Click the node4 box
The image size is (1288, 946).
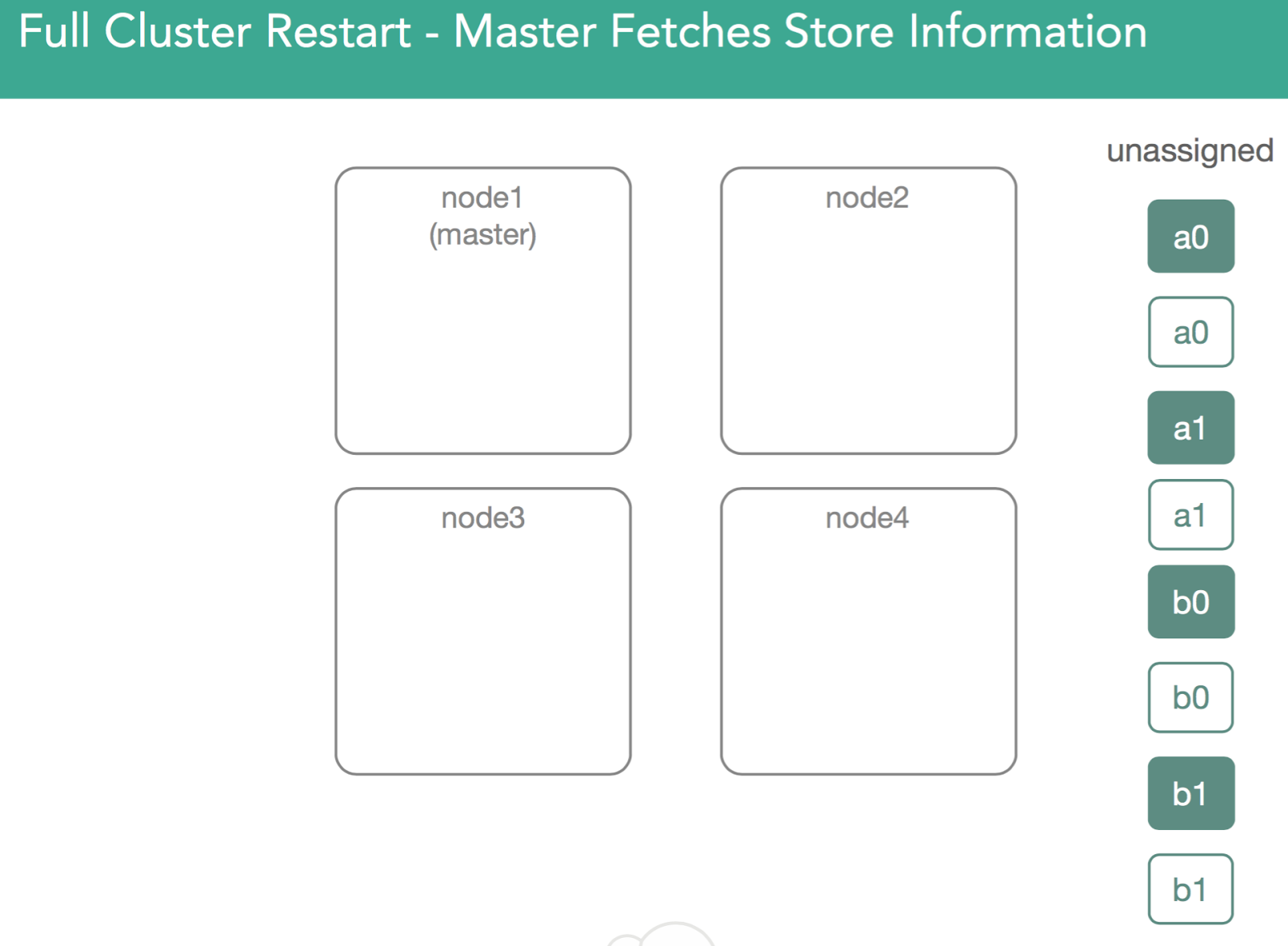869,631
